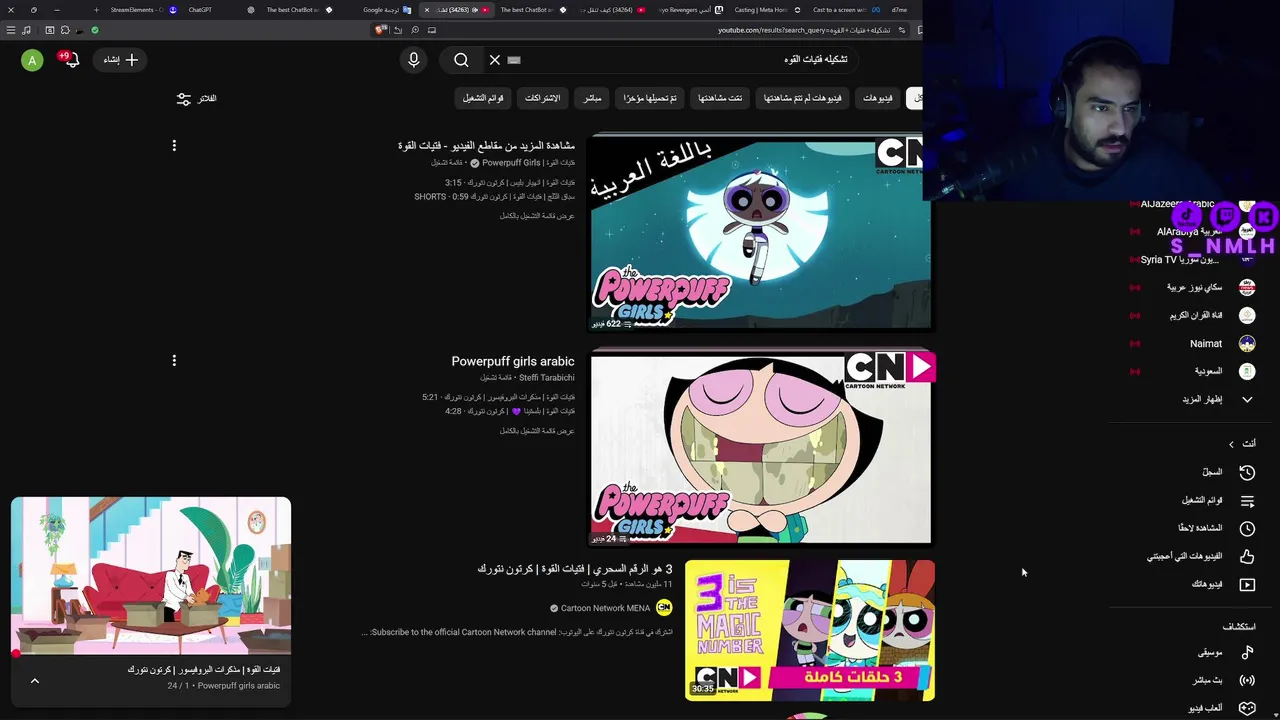Open the الفلاتر filters control
Image resolution: width=1280 pixels, height=720 pixels.
pos(197,98)
